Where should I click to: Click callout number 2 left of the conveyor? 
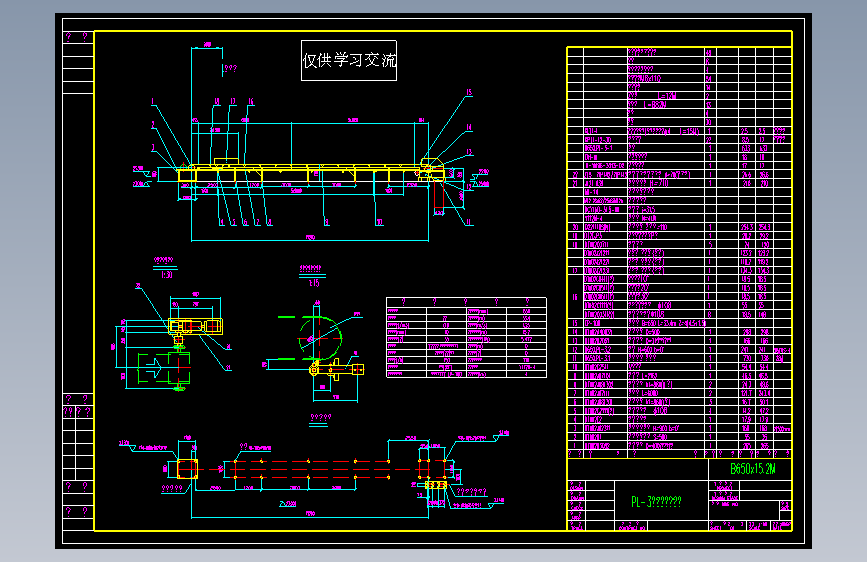153,125
